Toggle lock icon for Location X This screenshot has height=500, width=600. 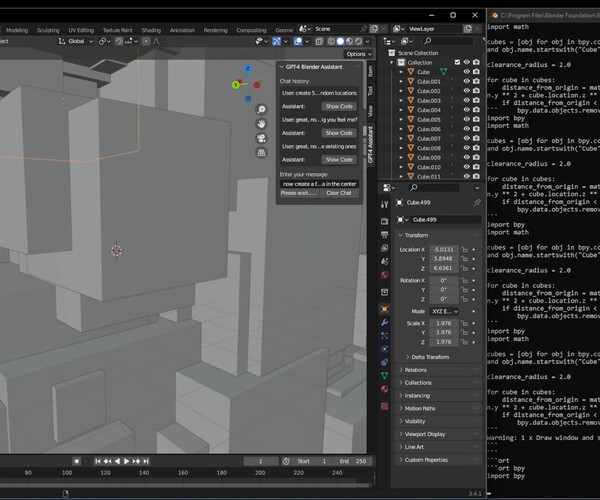coord(464,249)
